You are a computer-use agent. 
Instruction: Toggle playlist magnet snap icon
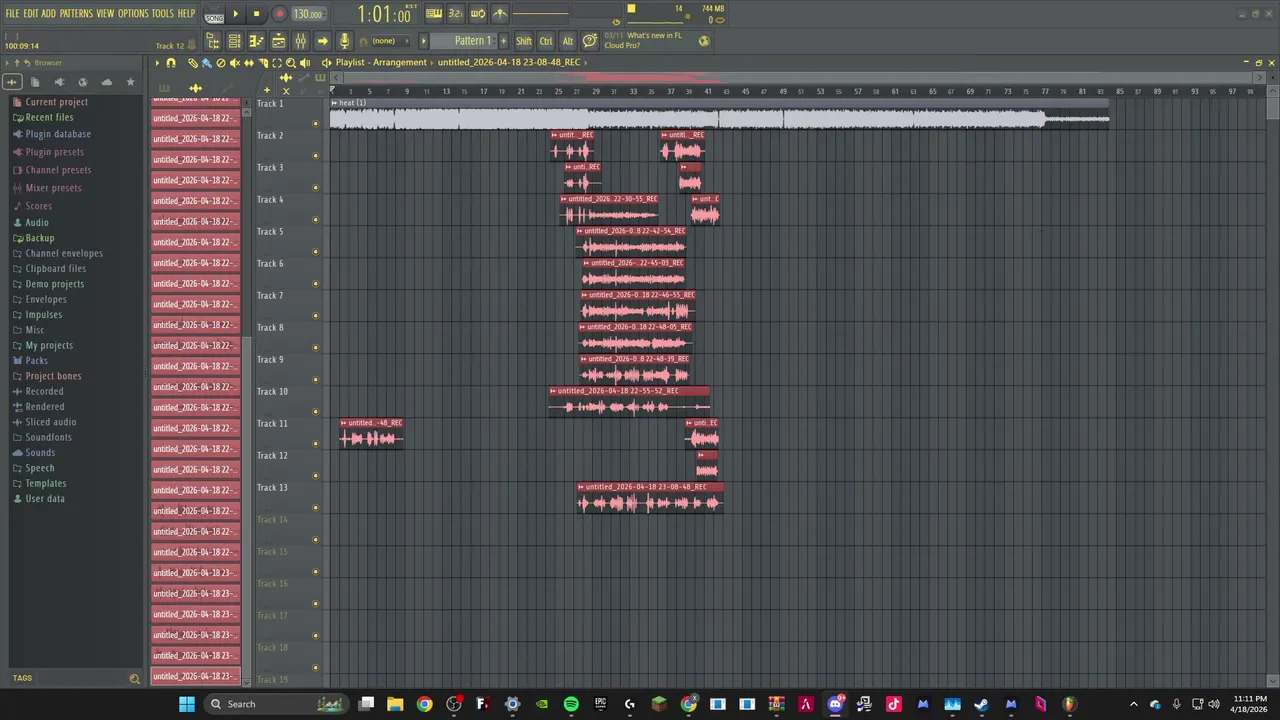click(x=170, y=63)
